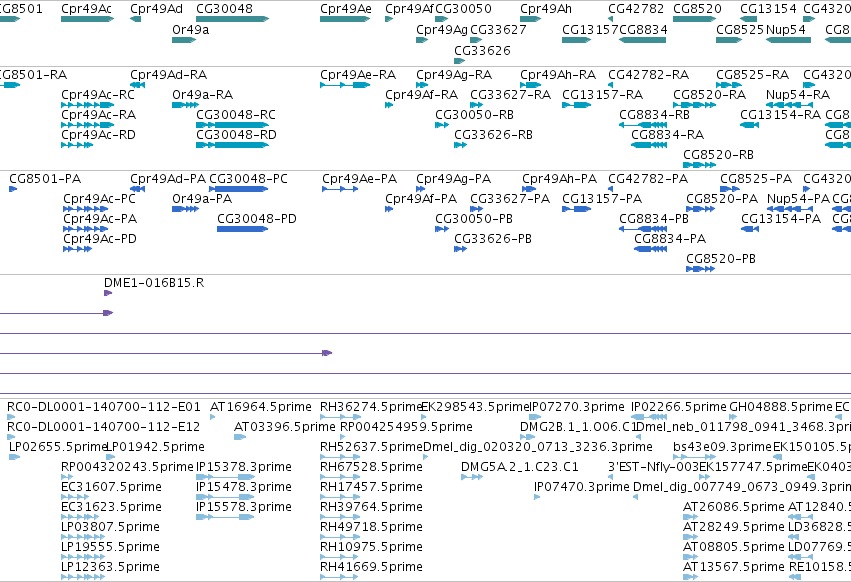
Task: Select EST RH67528.5prime
Action: (371, 467)
